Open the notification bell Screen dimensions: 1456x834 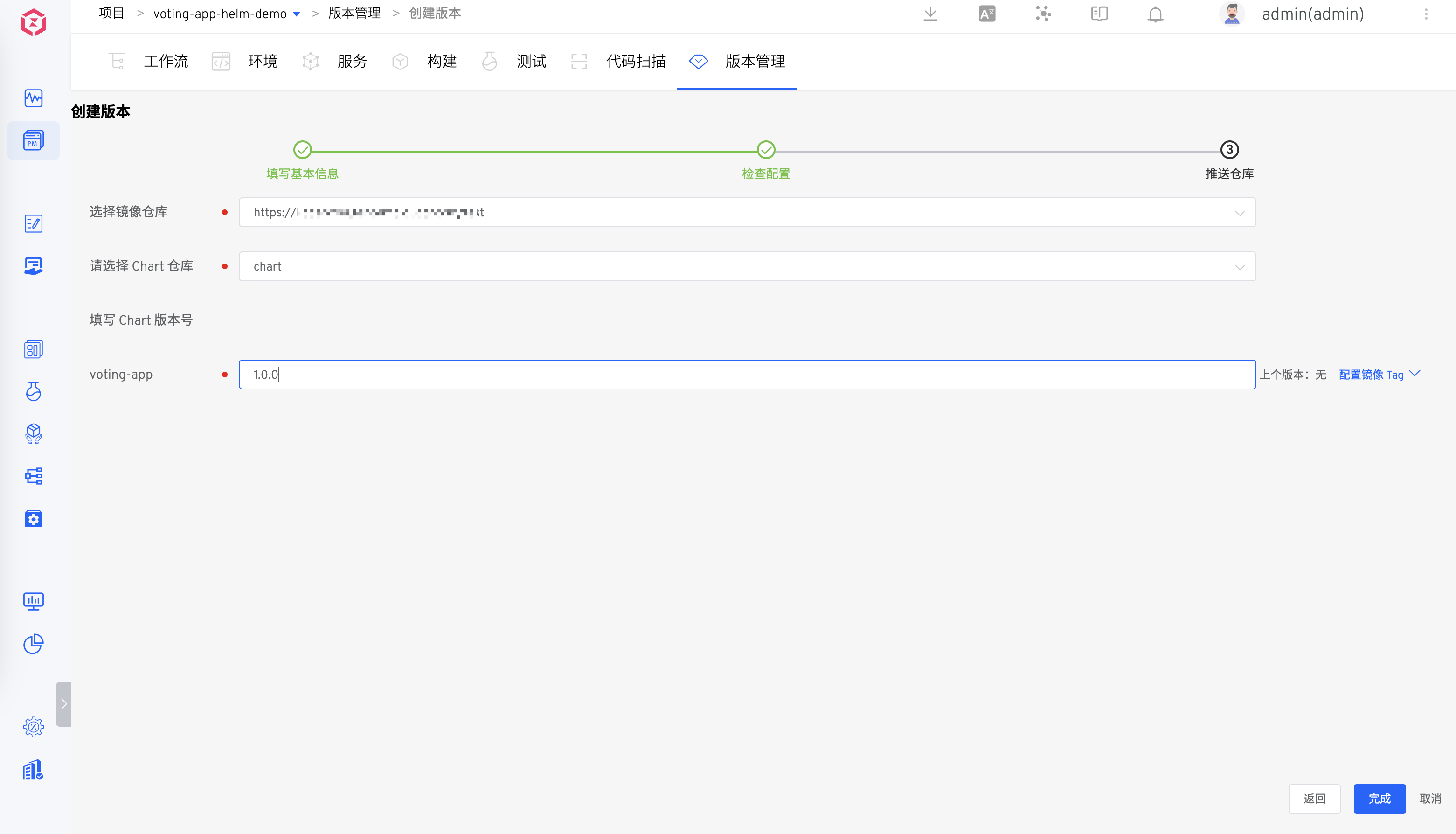[1155, 14]
